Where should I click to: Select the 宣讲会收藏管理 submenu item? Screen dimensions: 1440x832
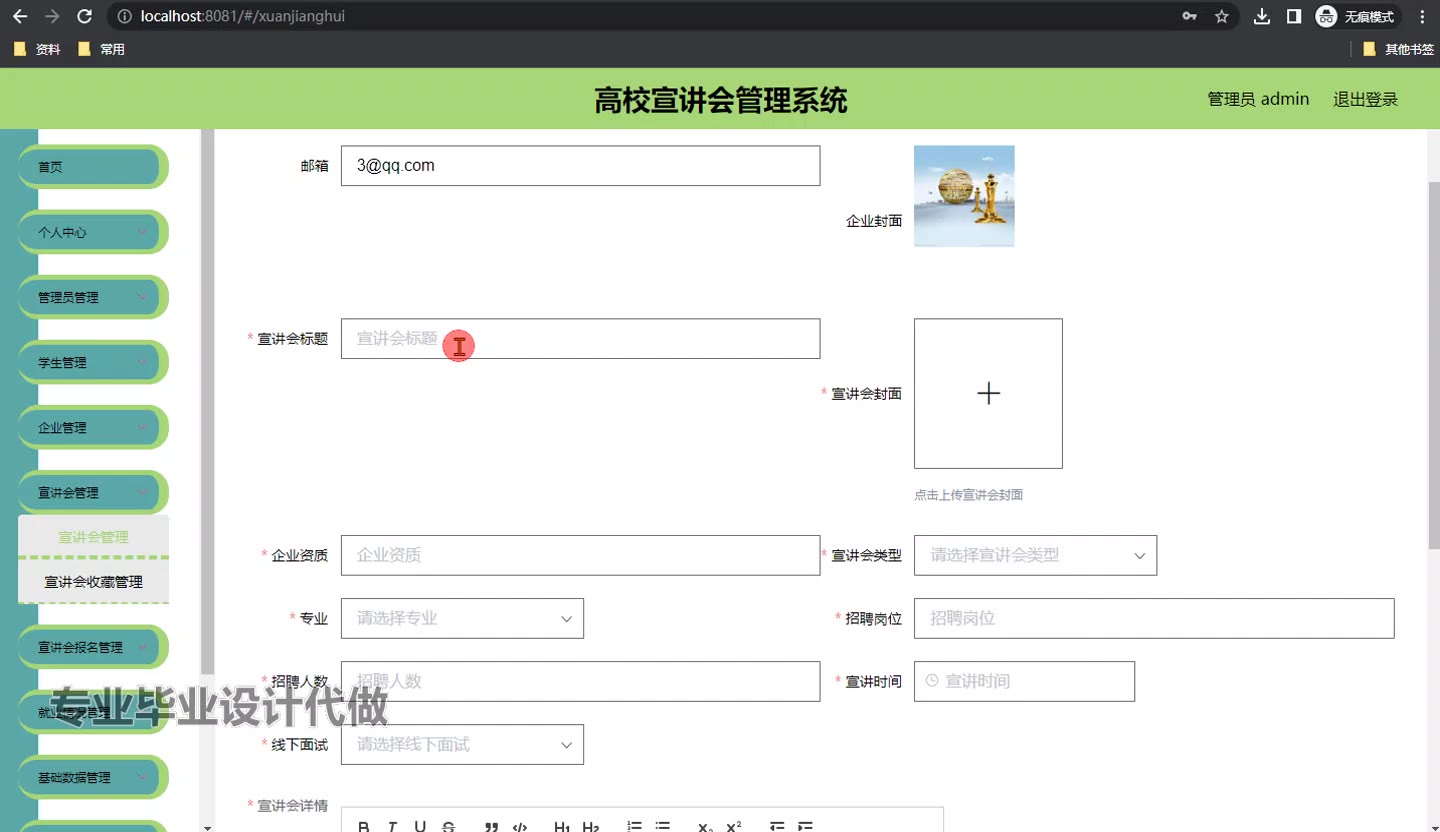pos(93,582)
